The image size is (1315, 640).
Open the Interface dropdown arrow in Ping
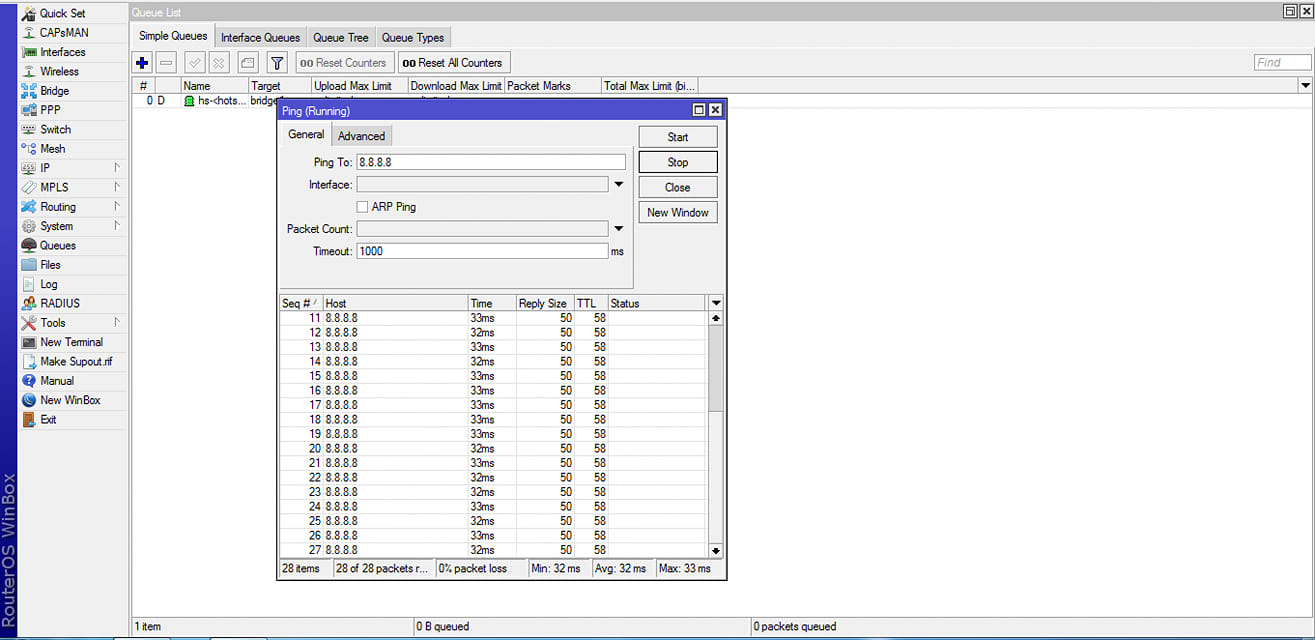point(618,185)
